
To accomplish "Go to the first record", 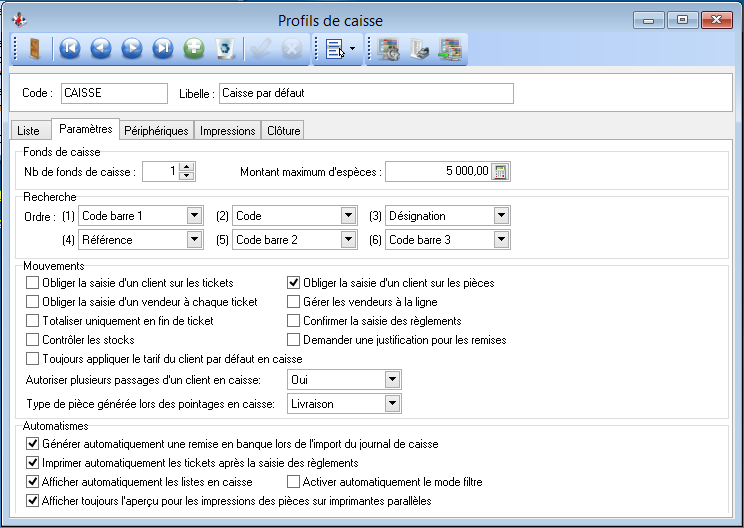I will point(69,48).
